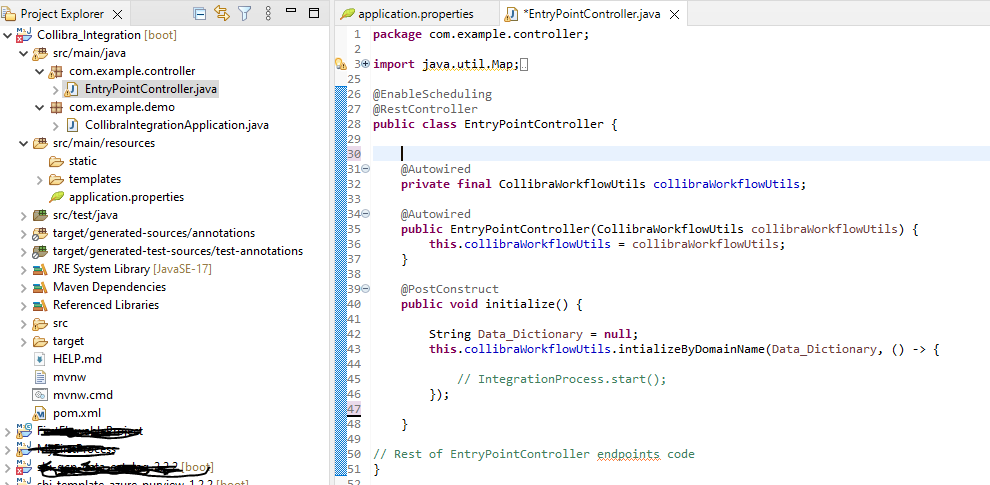This screenshot has width=990, height=485.
Task: Click the com.example.demo package icon
Action: click(56, 107)
